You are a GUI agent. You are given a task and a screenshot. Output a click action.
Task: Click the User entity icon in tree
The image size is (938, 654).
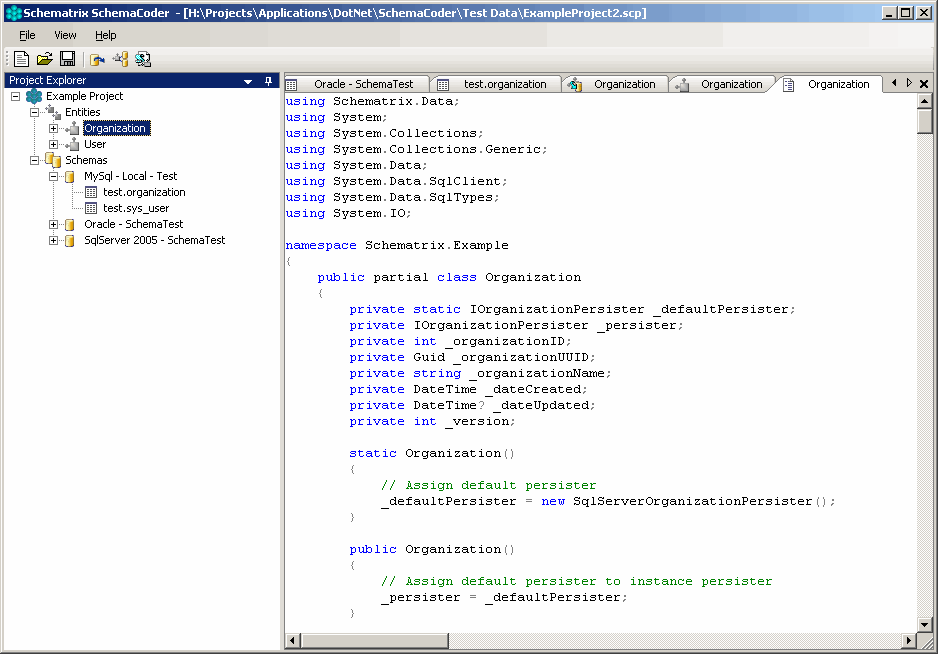point(72,144)
